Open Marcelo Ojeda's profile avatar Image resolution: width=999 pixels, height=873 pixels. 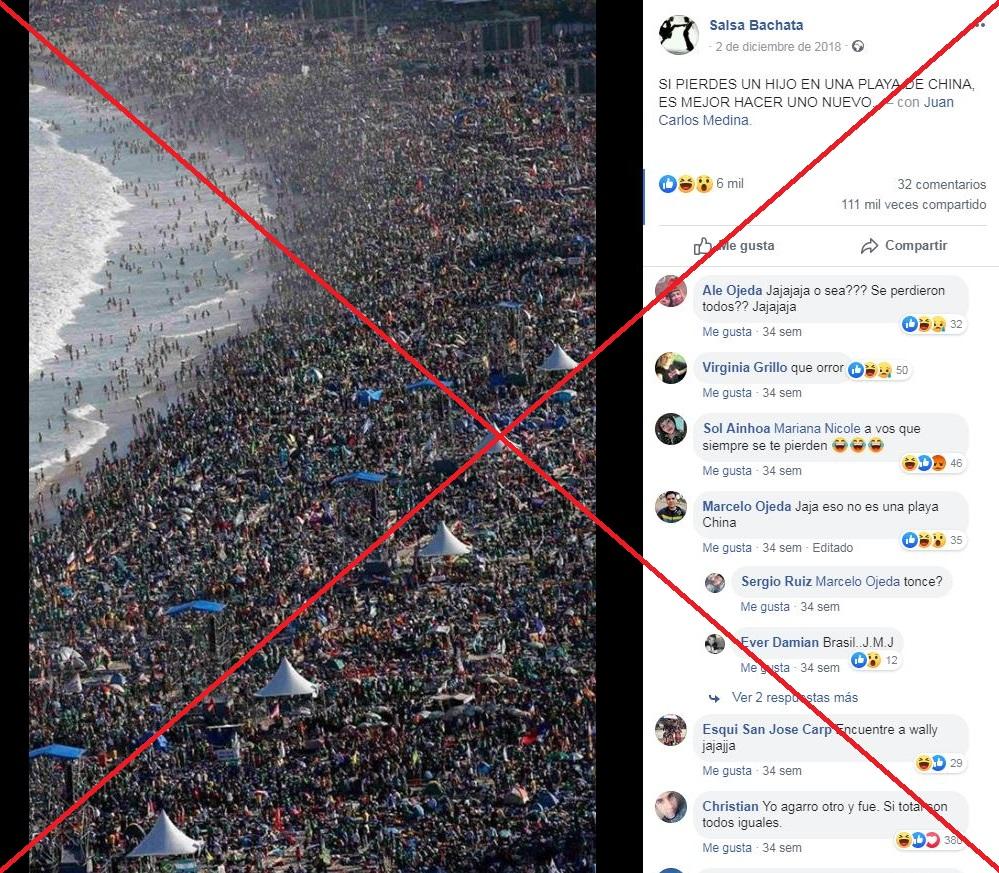pyautogui.click(x=671, y=507)
